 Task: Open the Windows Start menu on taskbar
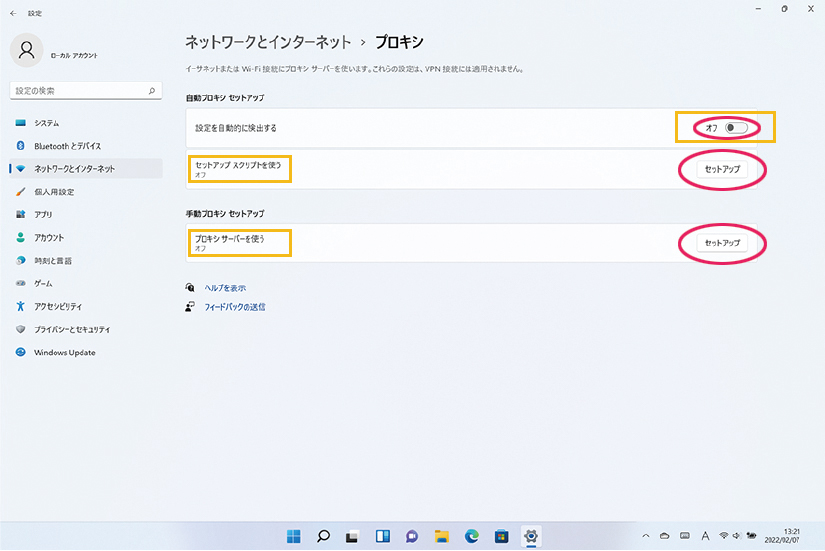coord(294,536)
